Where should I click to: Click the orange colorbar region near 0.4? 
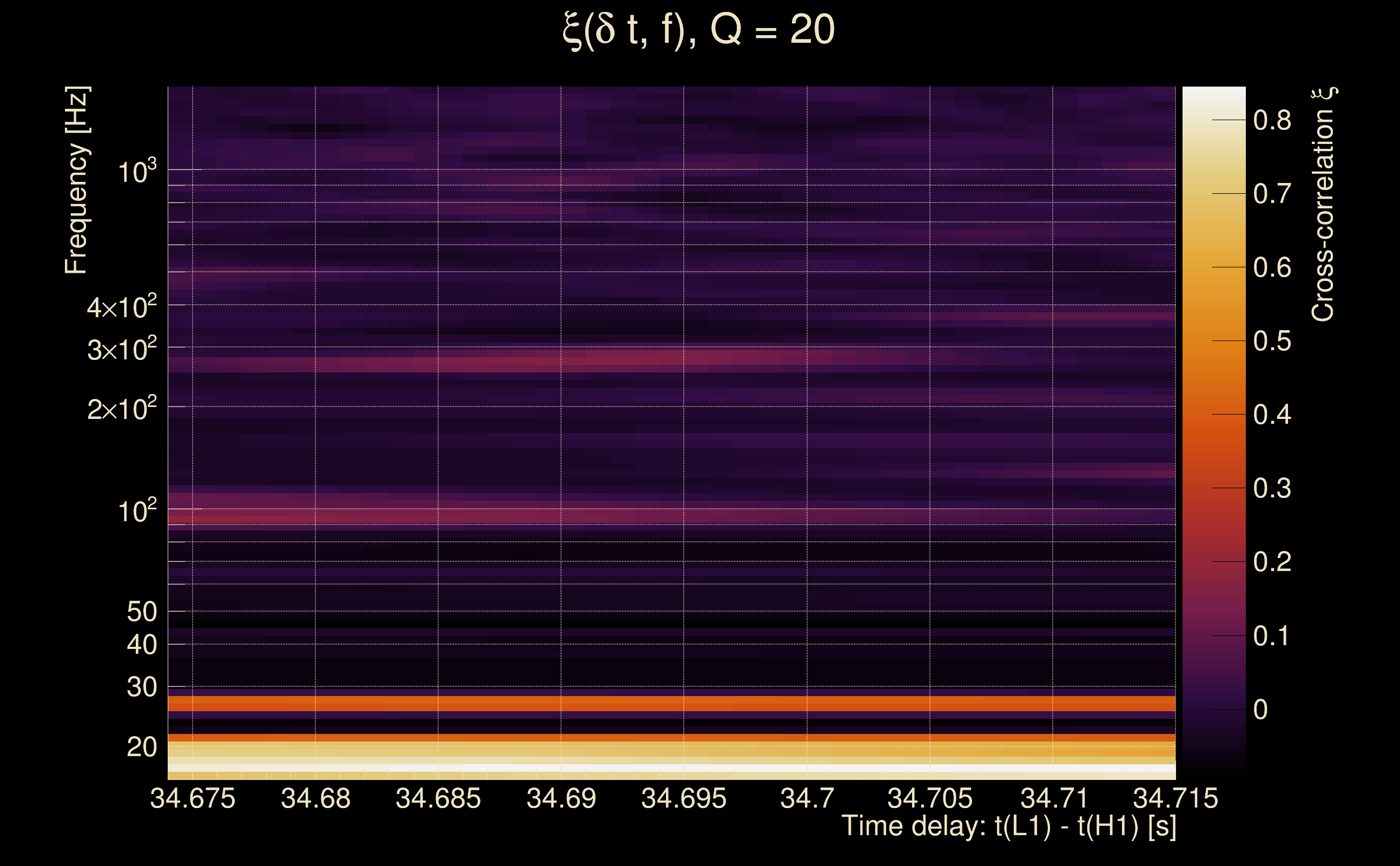tap(1213, 414)
